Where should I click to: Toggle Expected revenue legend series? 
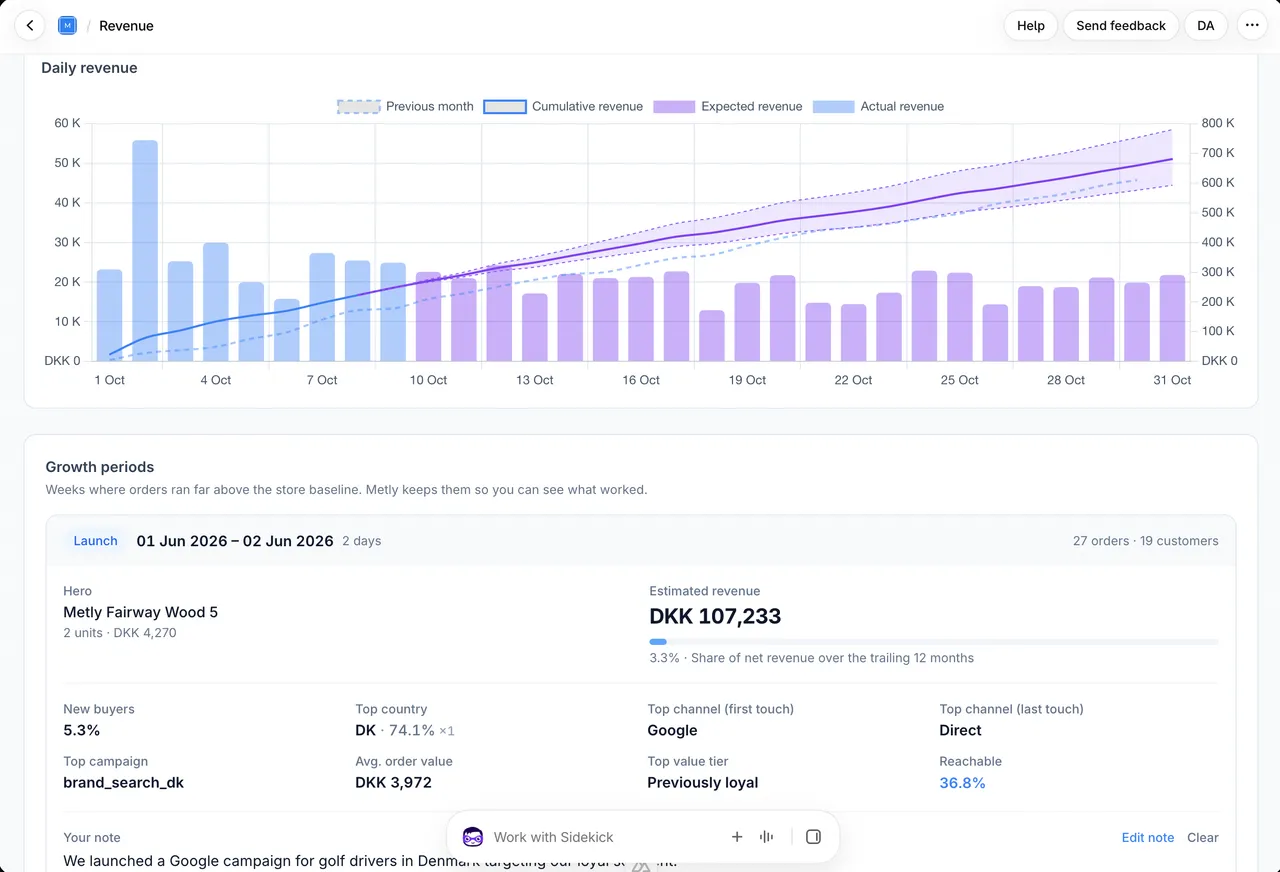click(x=728, y=106)
